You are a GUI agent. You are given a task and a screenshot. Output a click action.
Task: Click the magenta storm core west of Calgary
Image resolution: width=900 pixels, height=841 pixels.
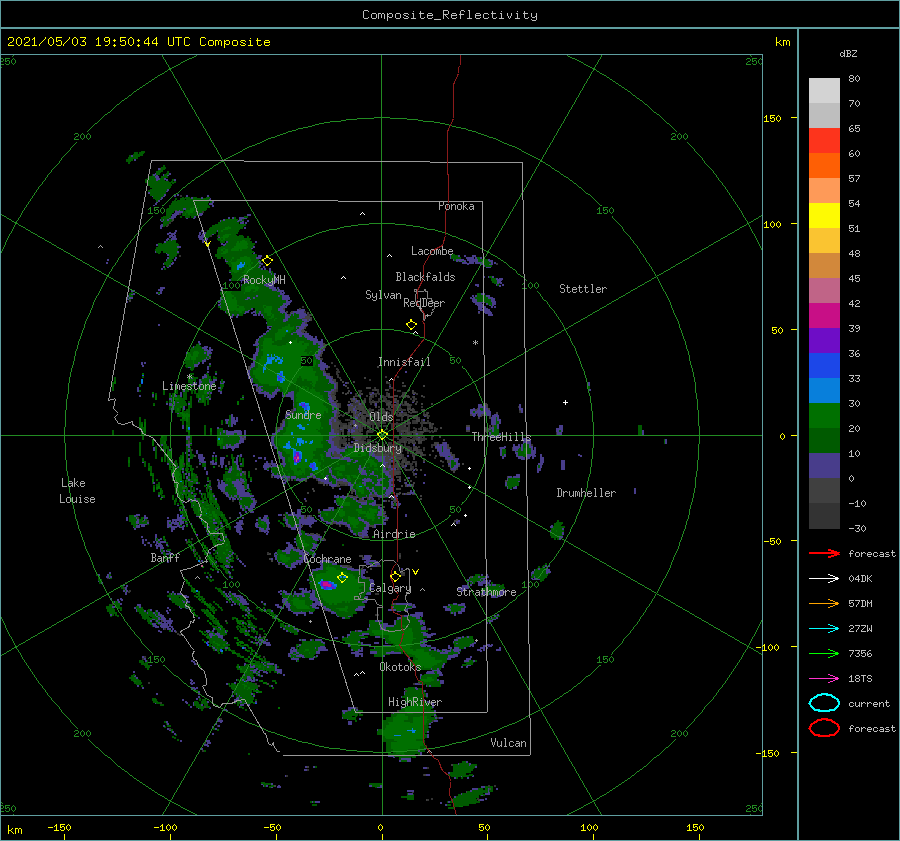327,584
